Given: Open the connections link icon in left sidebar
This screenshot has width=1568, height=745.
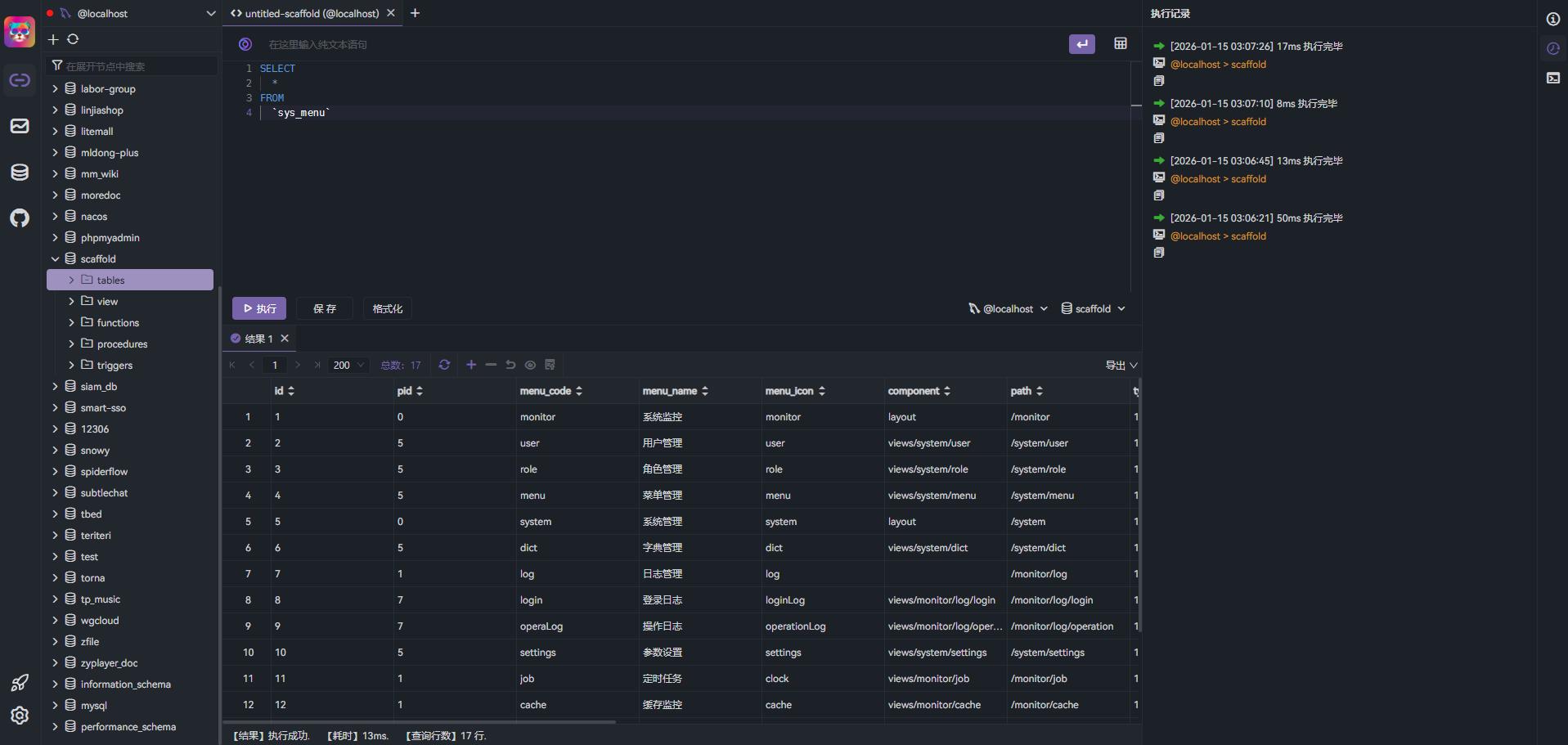Looking at the screenshot, I should pos(20,80).
